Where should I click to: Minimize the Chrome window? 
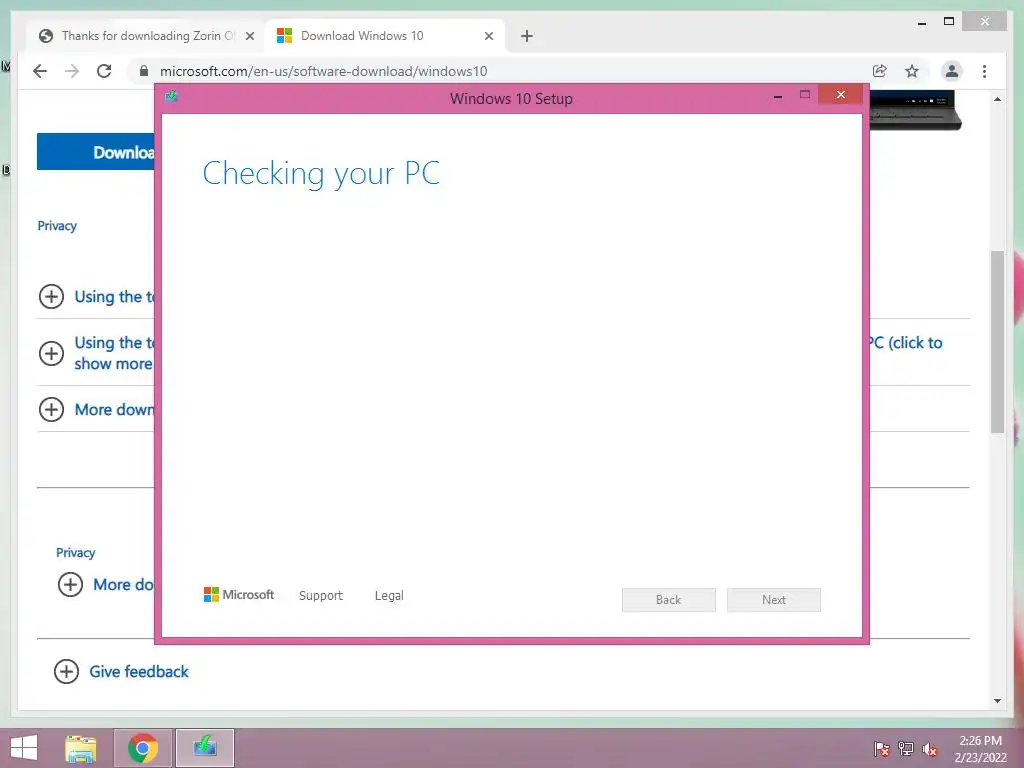click(x=922, y=22)
